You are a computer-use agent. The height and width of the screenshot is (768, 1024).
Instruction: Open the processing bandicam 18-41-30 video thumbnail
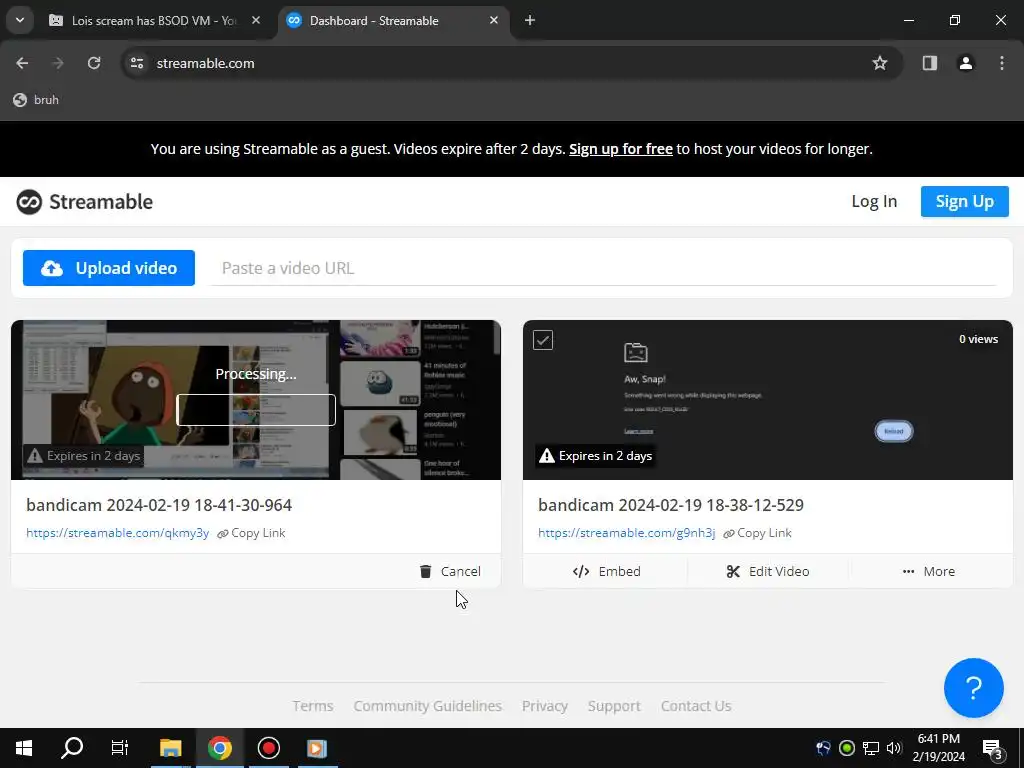pyautogui.click(x=256, y=400)
